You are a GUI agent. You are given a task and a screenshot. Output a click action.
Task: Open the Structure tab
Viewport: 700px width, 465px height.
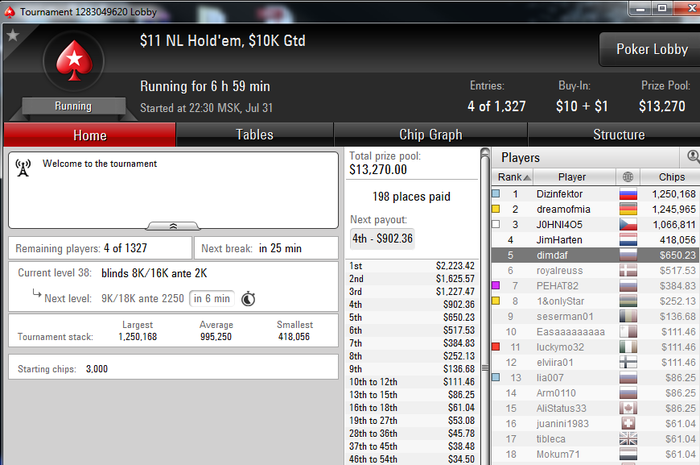pyautogui.click(x=618, y=135)
